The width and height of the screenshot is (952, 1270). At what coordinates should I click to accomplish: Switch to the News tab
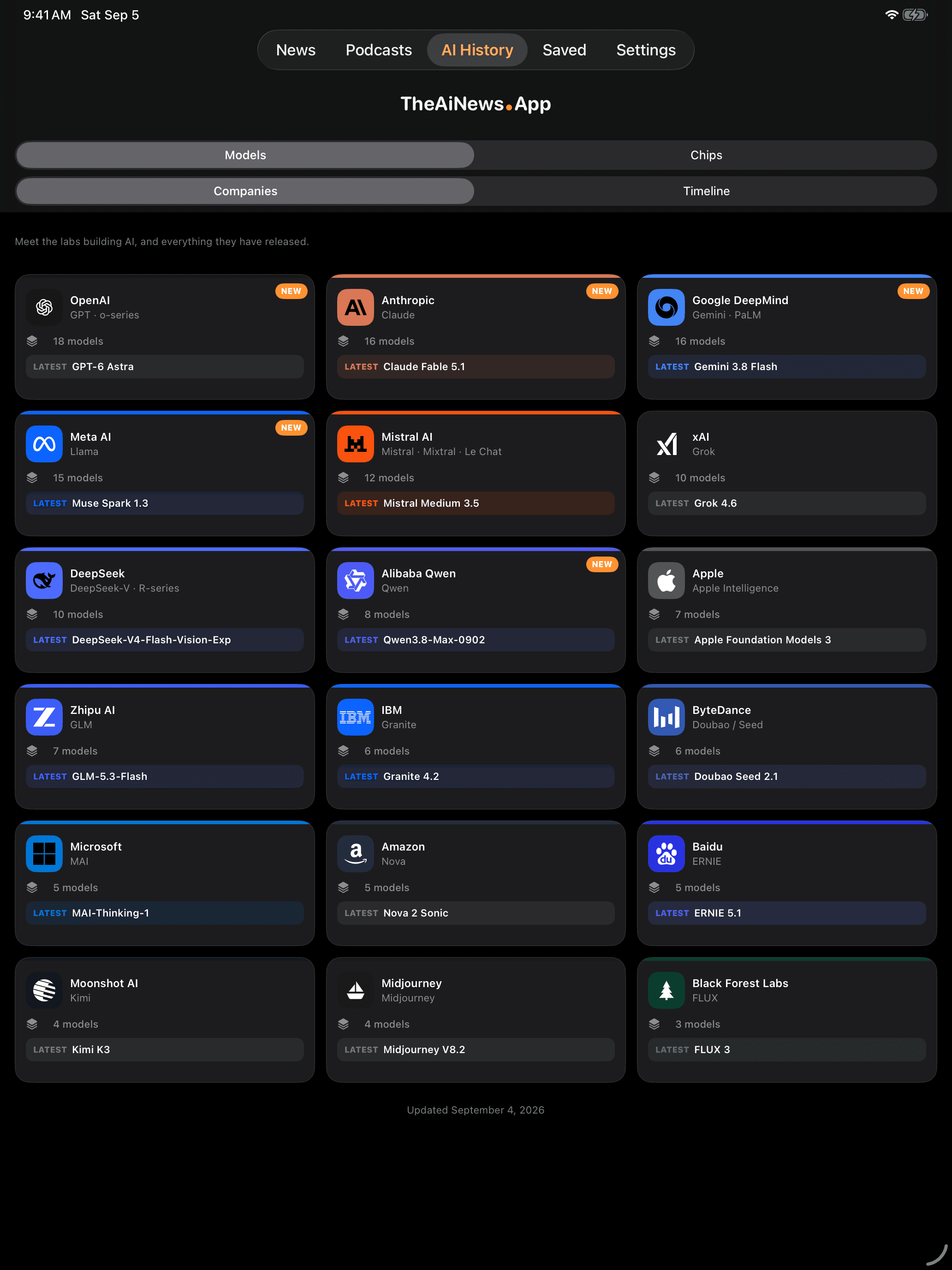pyautogui.click(x=296, y=50)
